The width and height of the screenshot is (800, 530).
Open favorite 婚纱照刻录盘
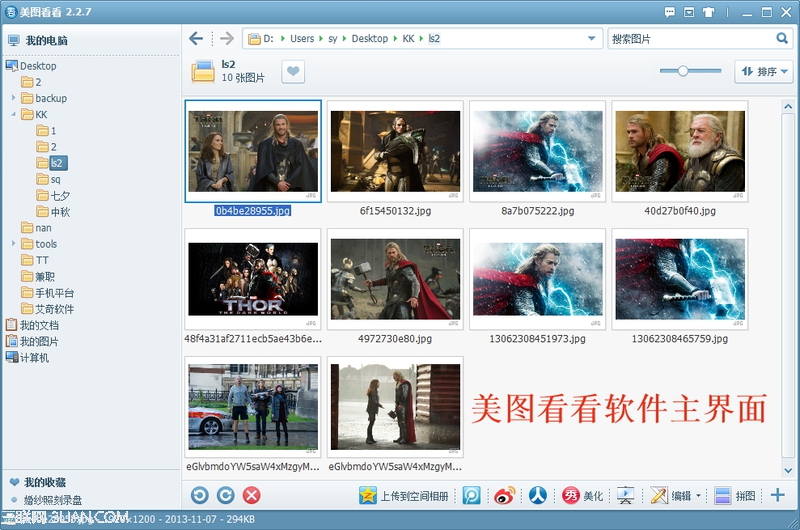coord(53,500)
